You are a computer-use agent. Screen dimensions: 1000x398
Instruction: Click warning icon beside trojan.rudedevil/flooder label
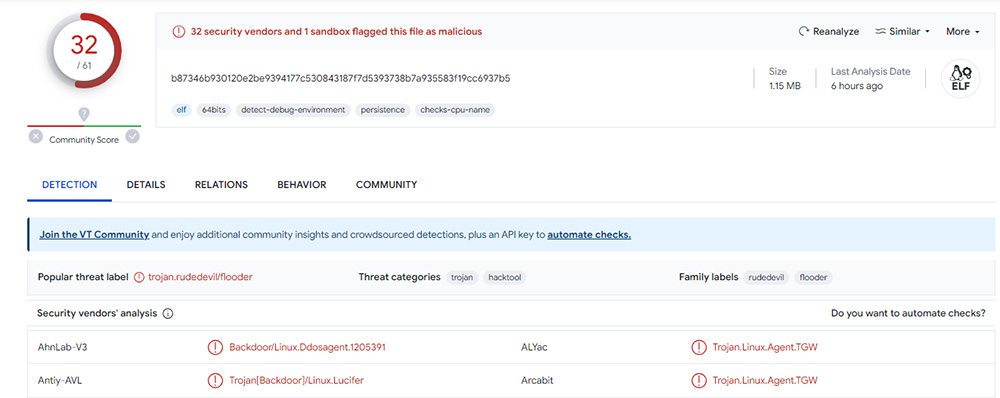point(140,277)
